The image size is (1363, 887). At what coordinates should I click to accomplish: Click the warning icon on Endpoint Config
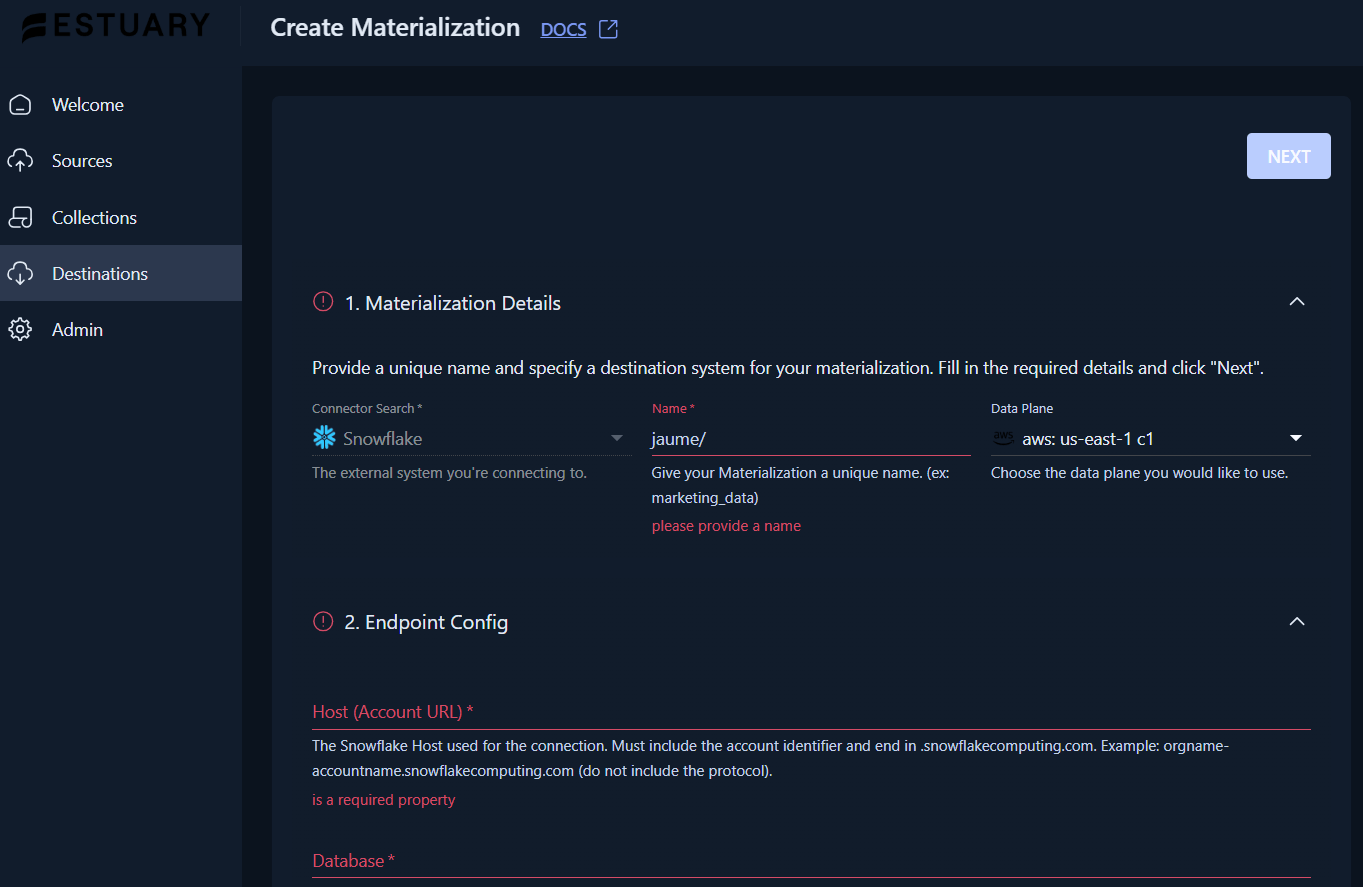(x=322, y=621)
